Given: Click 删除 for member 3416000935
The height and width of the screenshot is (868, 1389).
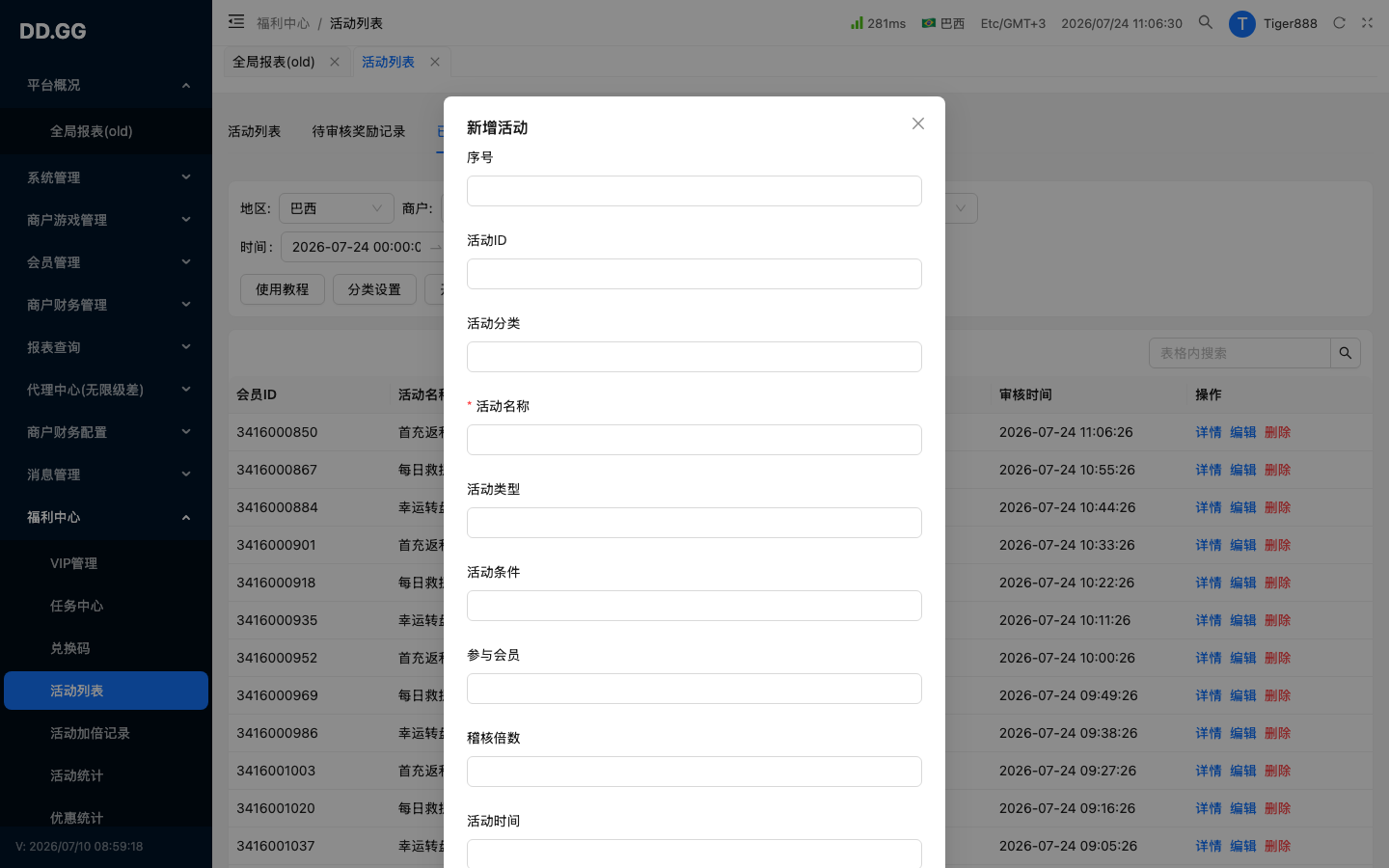Looking at the screenshot, I should pyautogui.click(x=1277, y=620).
